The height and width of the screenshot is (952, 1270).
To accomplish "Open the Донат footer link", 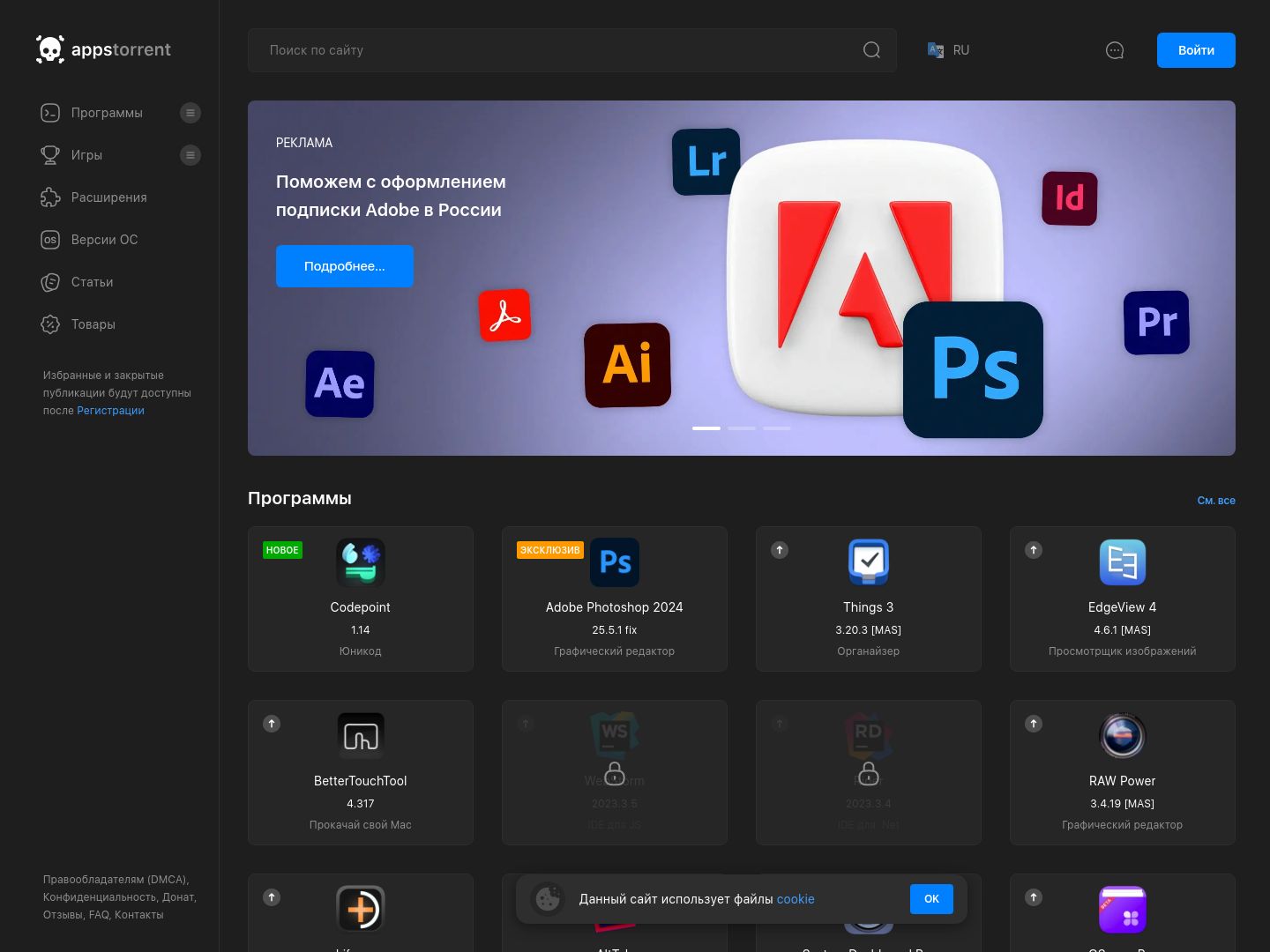I will point(178,897).
